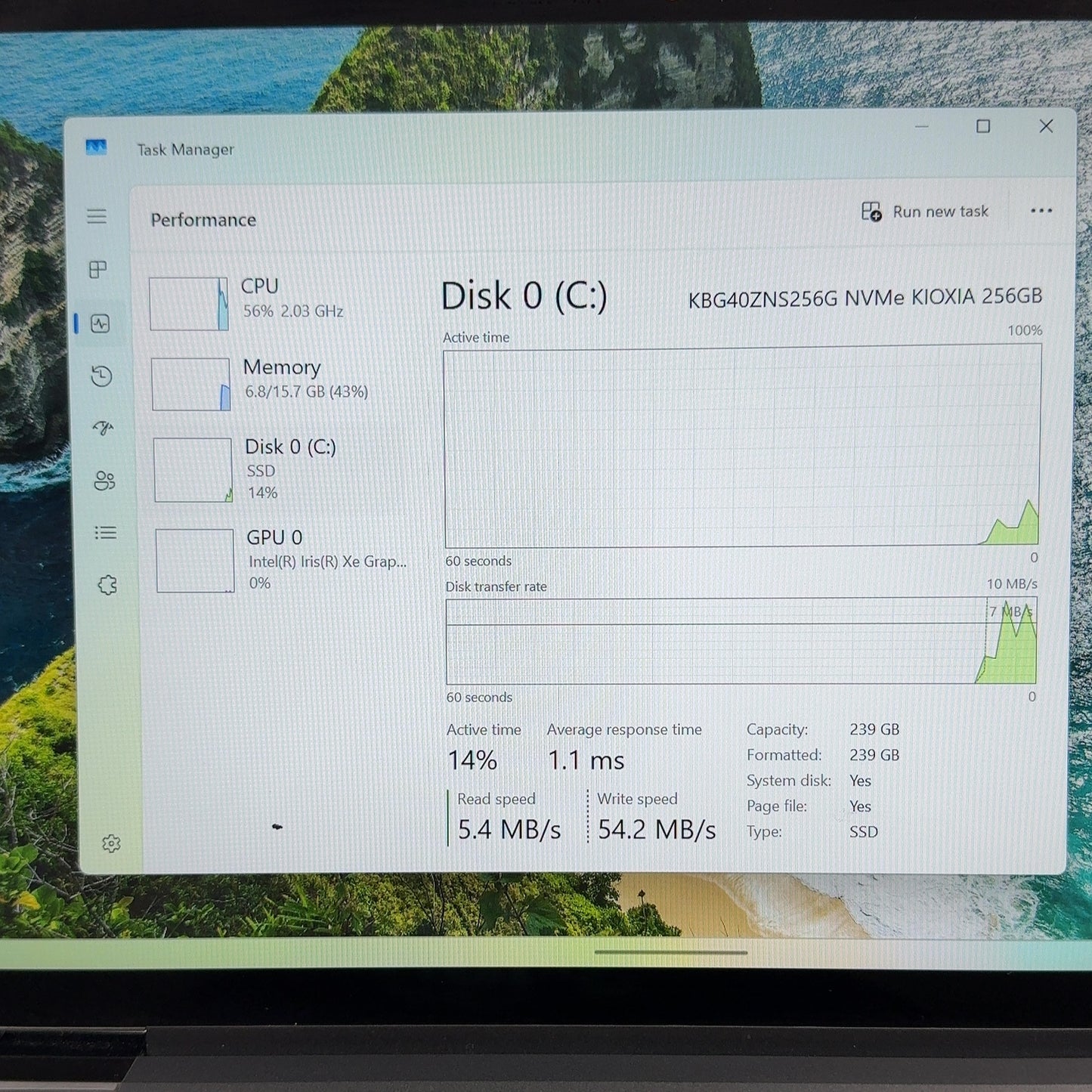
Task: Click KBG40ZNS256G NVMe KIOXIA 256GB model text
Action: click(x=865, y=298)
